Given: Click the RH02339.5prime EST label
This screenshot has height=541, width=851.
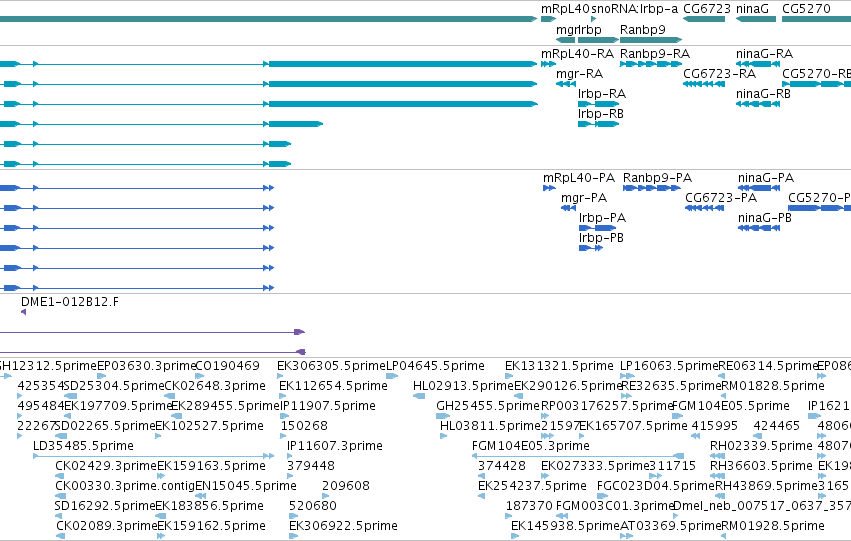Looking at the screenshot, I should point(761,446).
